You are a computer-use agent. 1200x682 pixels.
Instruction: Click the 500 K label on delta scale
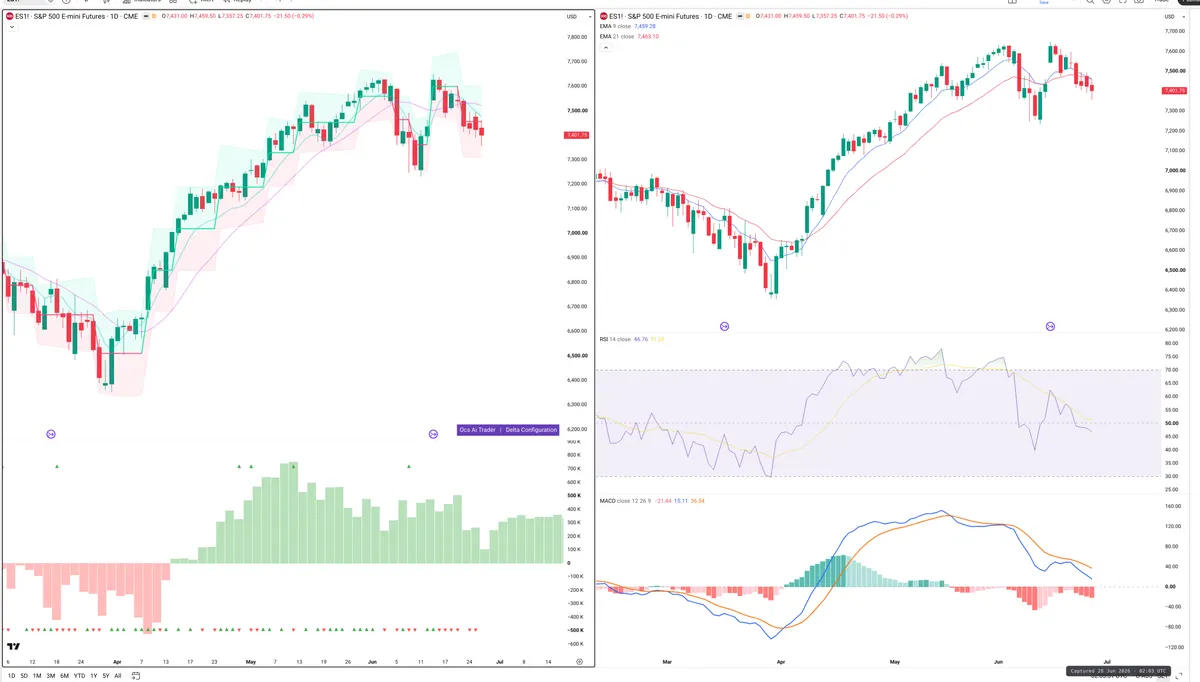(574, 495)
